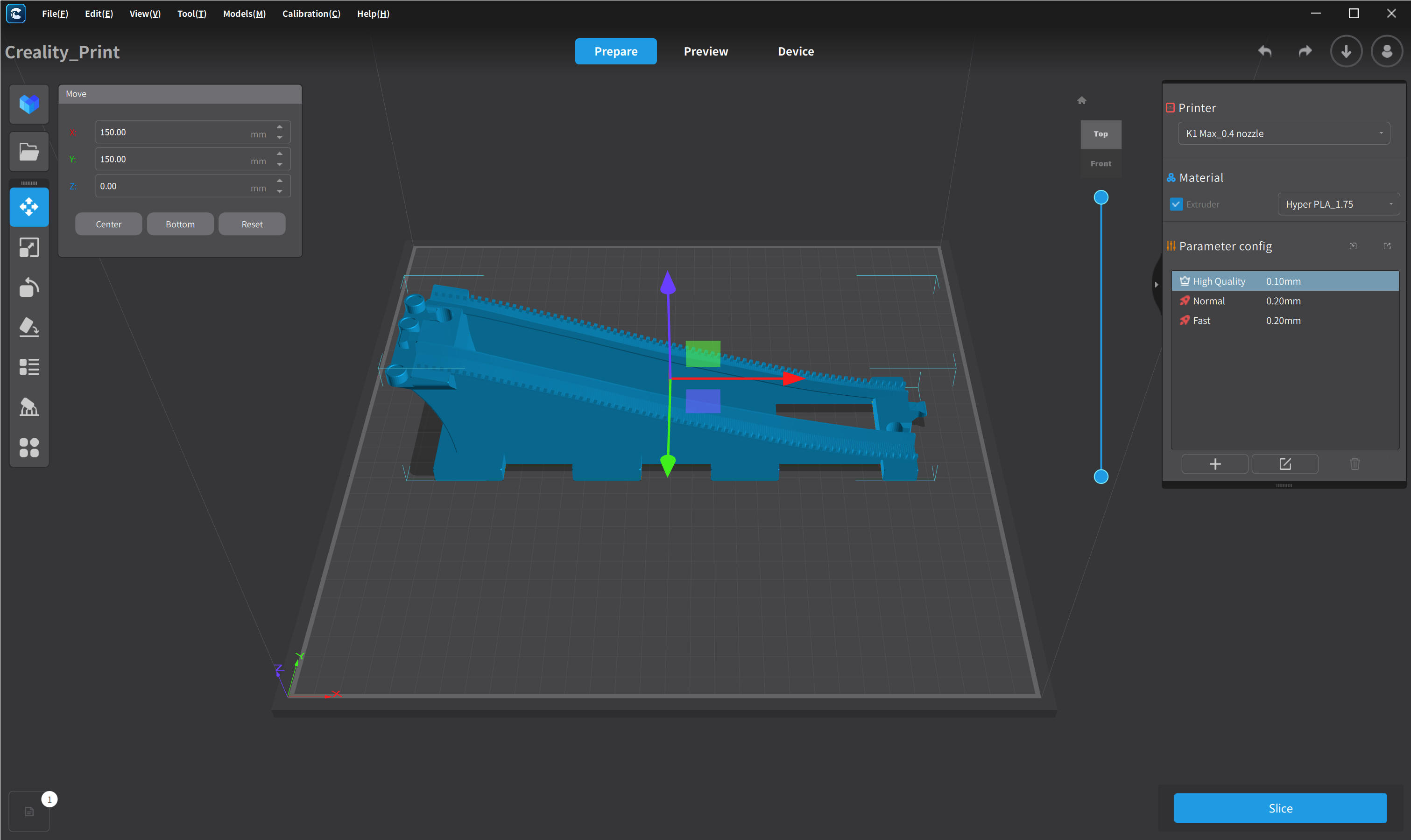
Task: Open the File menu
Action: click(55, 14)
